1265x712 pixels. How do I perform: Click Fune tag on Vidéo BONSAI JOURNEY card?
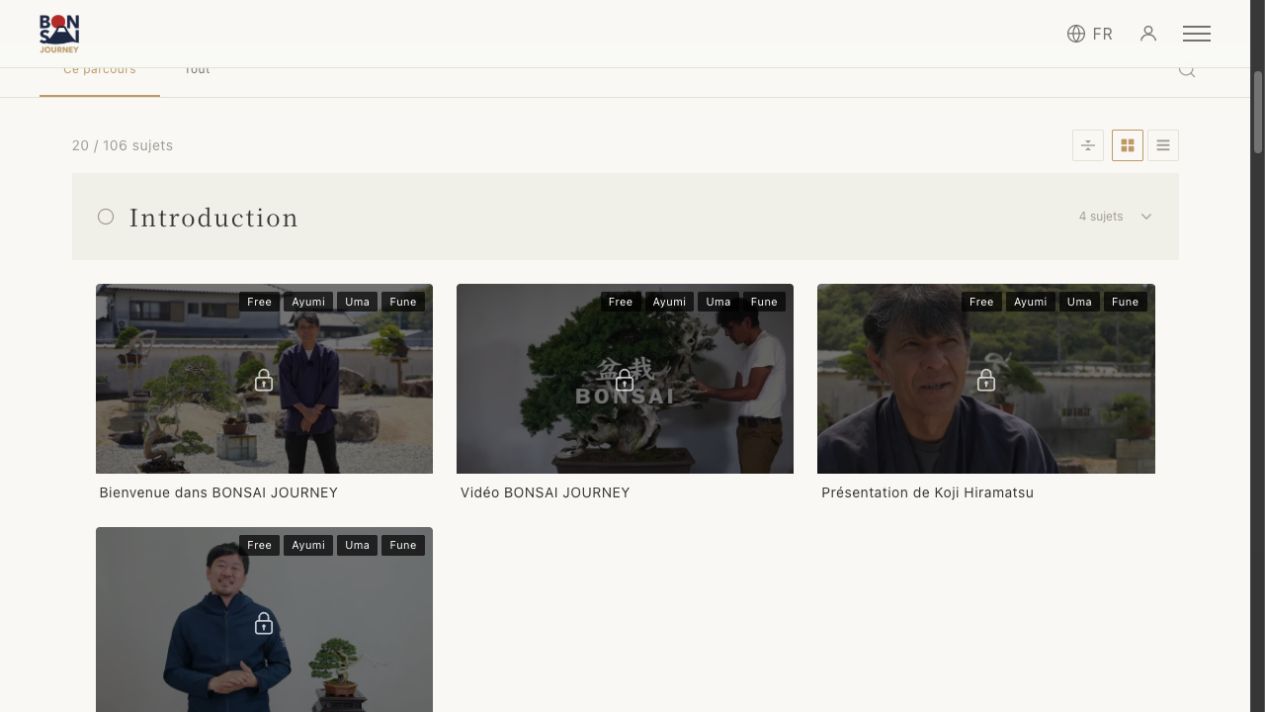pos(764,302)
